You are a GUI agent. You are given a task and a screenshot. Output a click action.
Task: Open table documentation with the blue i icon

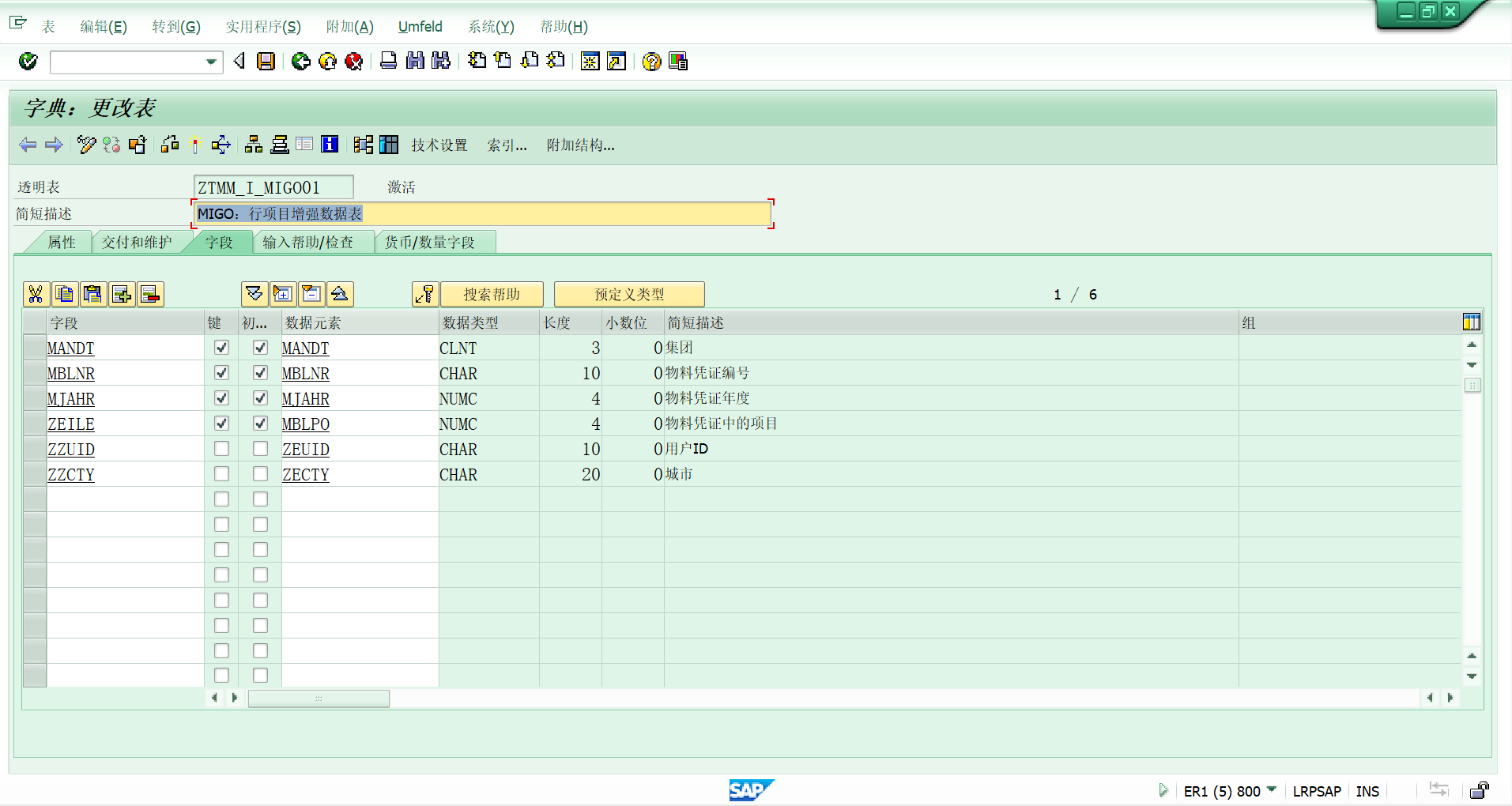[x=330, y=145]
